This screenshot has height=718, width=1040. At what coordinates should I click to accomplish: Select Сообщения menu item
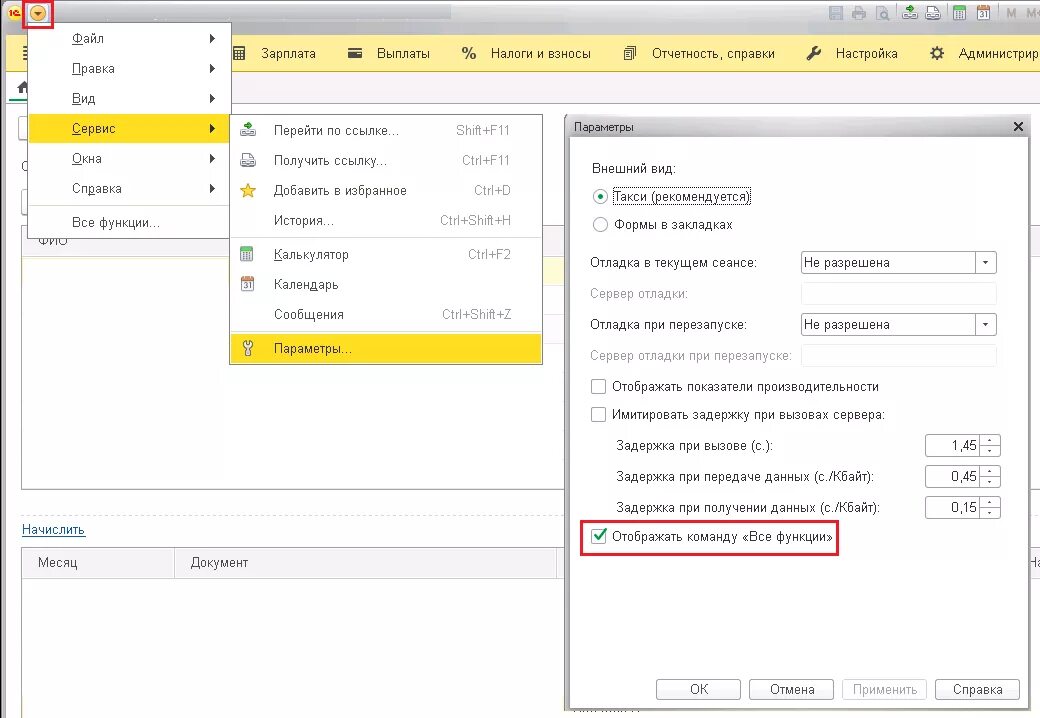[x=386, y=314]
